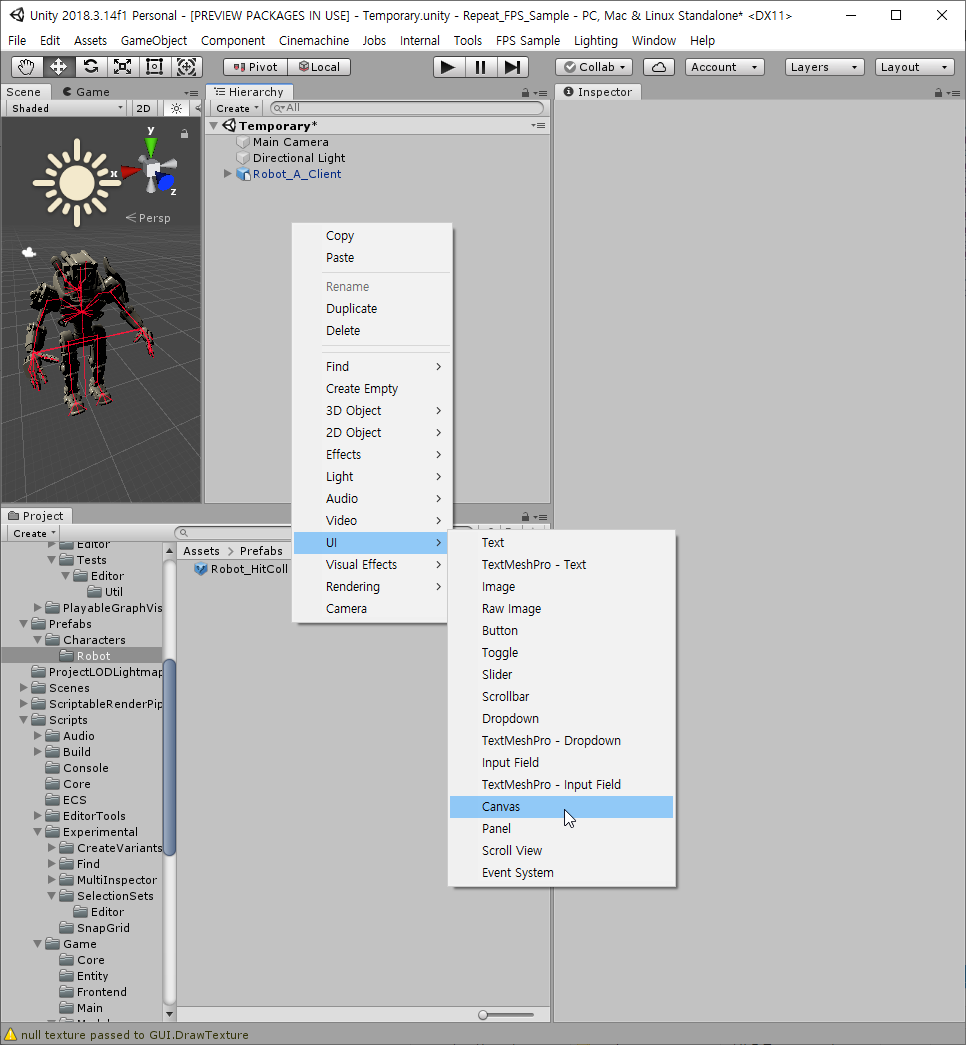Viewport: 966px width, 1045px height.
Task: Choose Canvas from UI submenu
Action: coord(561,806)
